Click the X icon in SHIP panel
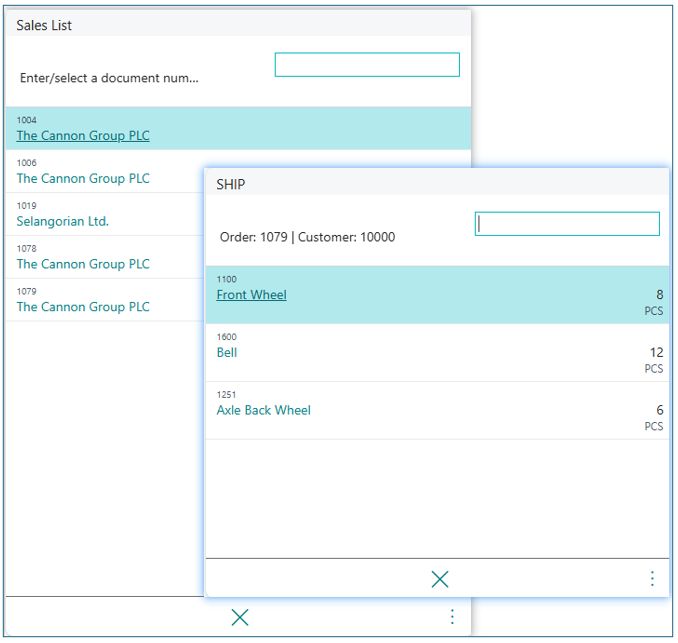 click(x=439, y=579)
